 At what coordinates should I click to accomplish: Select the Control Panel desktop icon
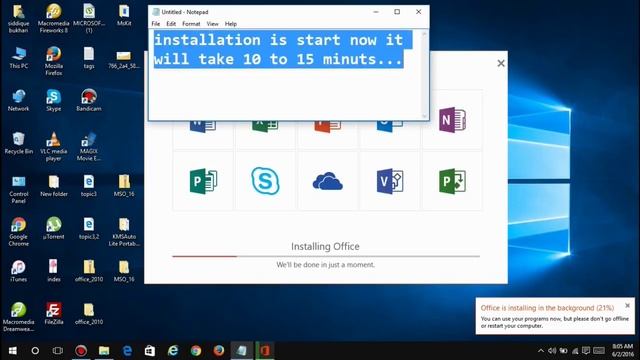18,189
